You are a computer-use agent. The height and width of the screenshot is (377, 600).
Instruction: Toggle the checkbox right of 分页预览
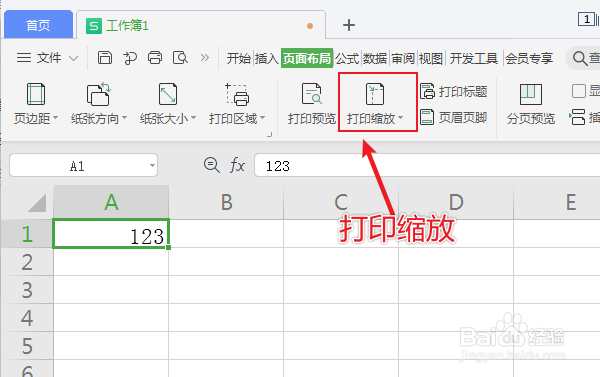pyautogui.click(x=579, y=91)
